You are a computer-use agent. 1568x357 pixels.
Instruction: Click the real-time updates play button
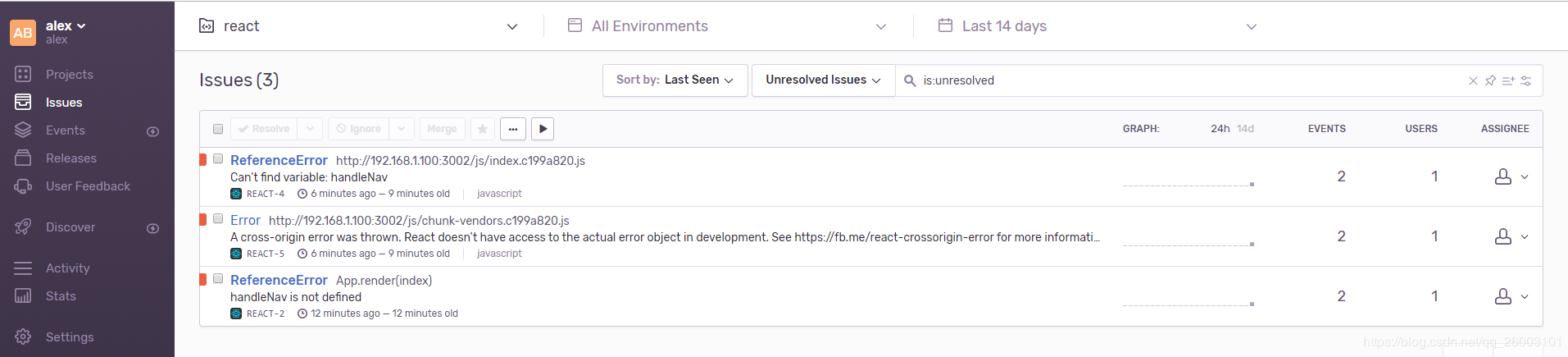coord(543,129)
